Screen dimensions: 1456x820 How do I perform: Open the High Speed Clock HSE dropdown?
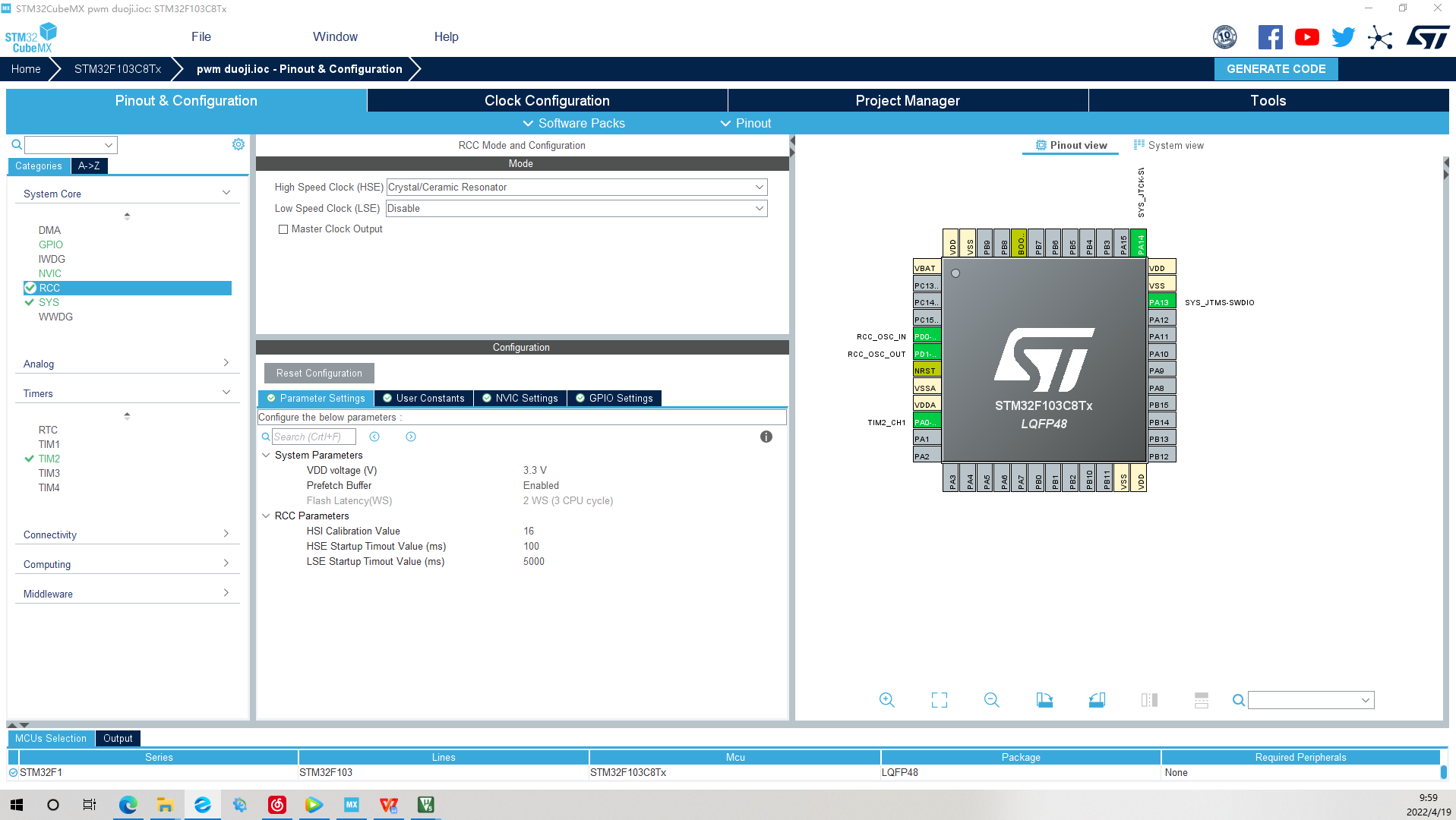tap(758, 187)
